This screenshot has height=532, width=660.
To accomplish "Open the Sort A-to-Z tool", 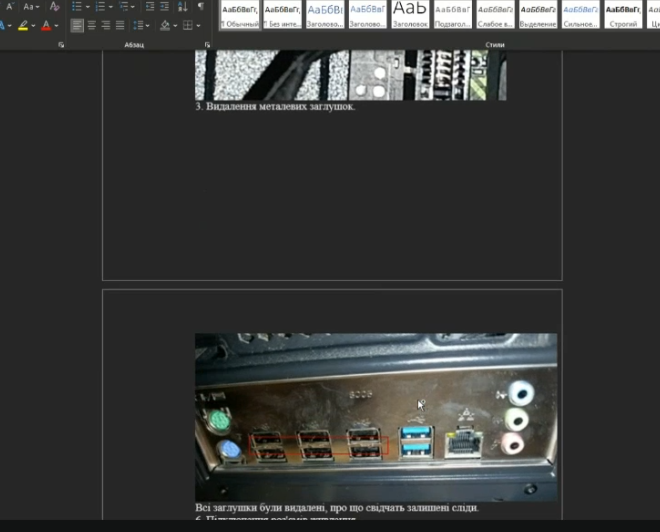I will click(x=183, y=6).
